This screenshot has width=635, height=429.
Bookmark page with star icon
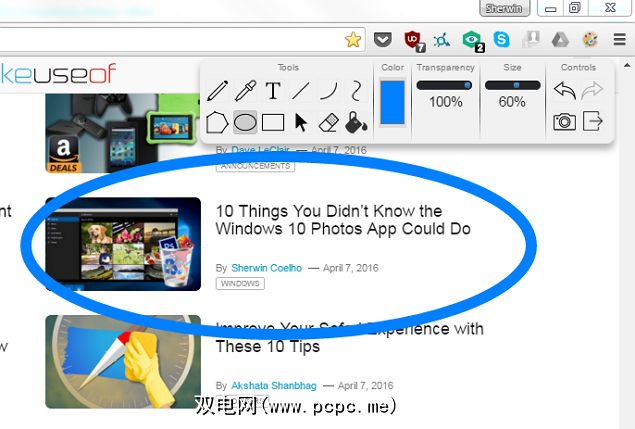tap(353, 40)
